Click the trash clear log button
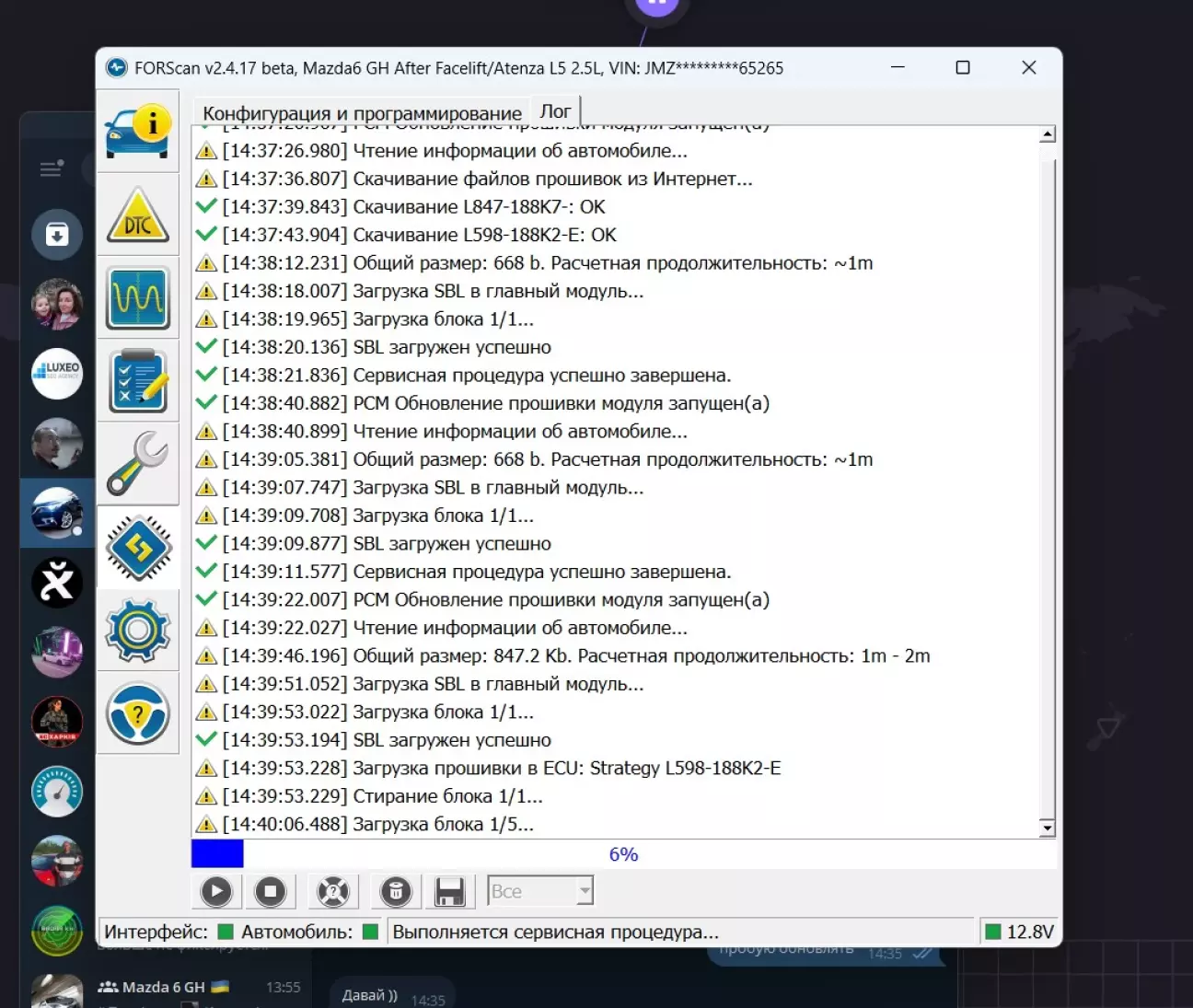The height and width of the screenshot is (1008, 1193). (396, 891)
